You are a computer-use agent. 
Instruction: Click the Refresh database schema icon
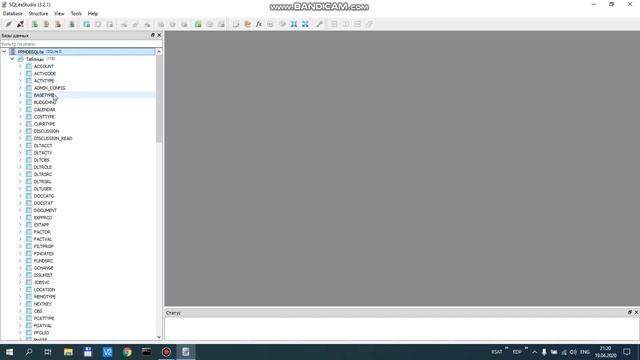pyautogui.click(x=72, y=24)
